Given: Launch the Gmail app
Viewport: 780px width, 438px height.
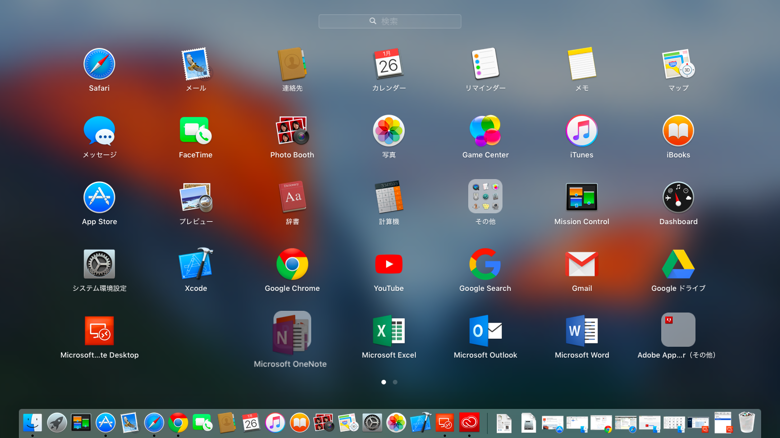Looking at the screenshot, I should tap(582, 264).
